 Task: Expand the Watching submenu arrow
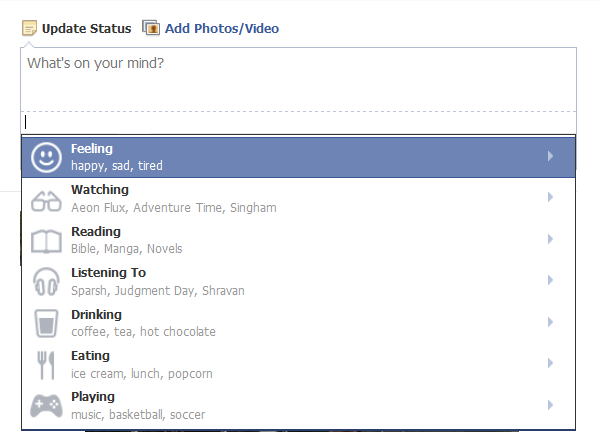click(550, 197)
